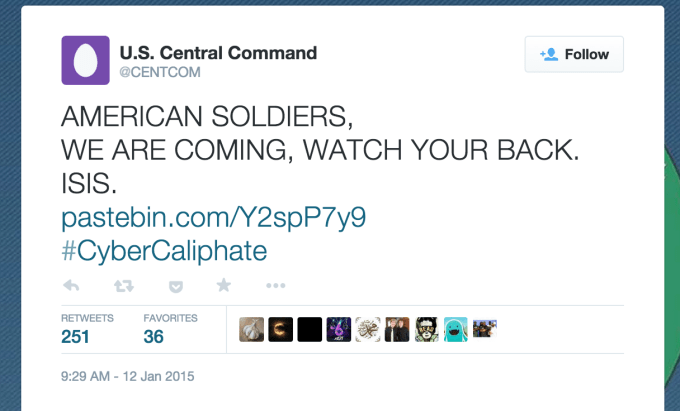Viewport: 680px width, 411px height.
Task: Click the teal cartoon face avatar
Action: coord(456,329)
